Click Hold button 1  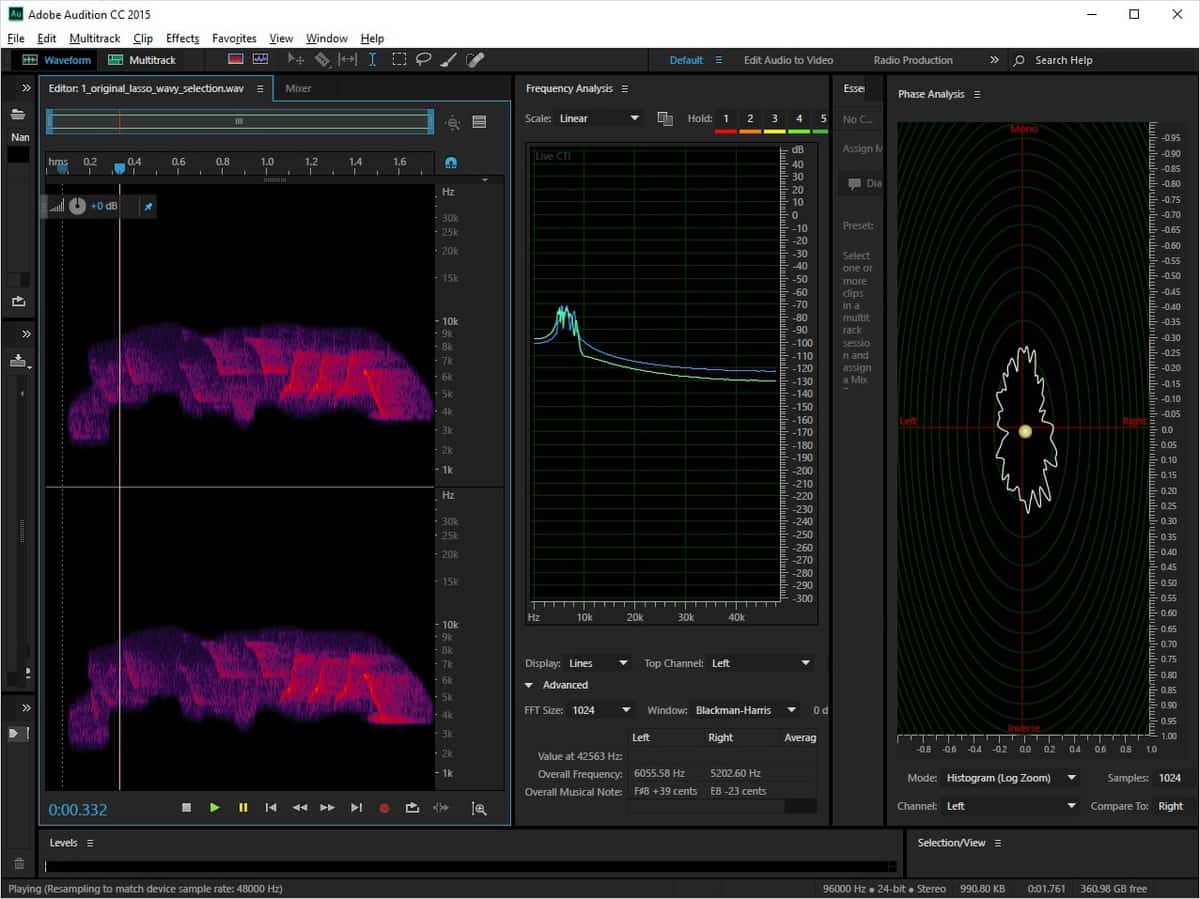tap(726, 119)
